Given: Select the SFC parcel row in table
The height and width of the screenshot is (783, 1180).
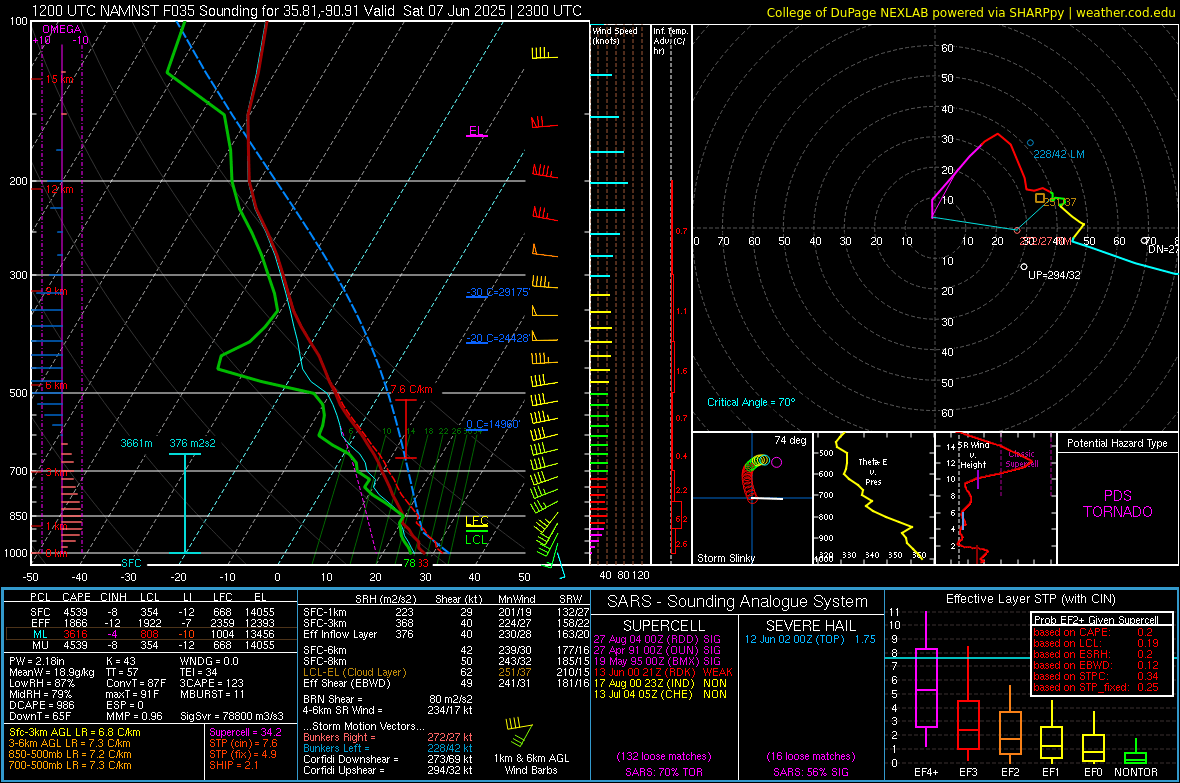Looking at the screenshot, I should [x=151, y=612].
